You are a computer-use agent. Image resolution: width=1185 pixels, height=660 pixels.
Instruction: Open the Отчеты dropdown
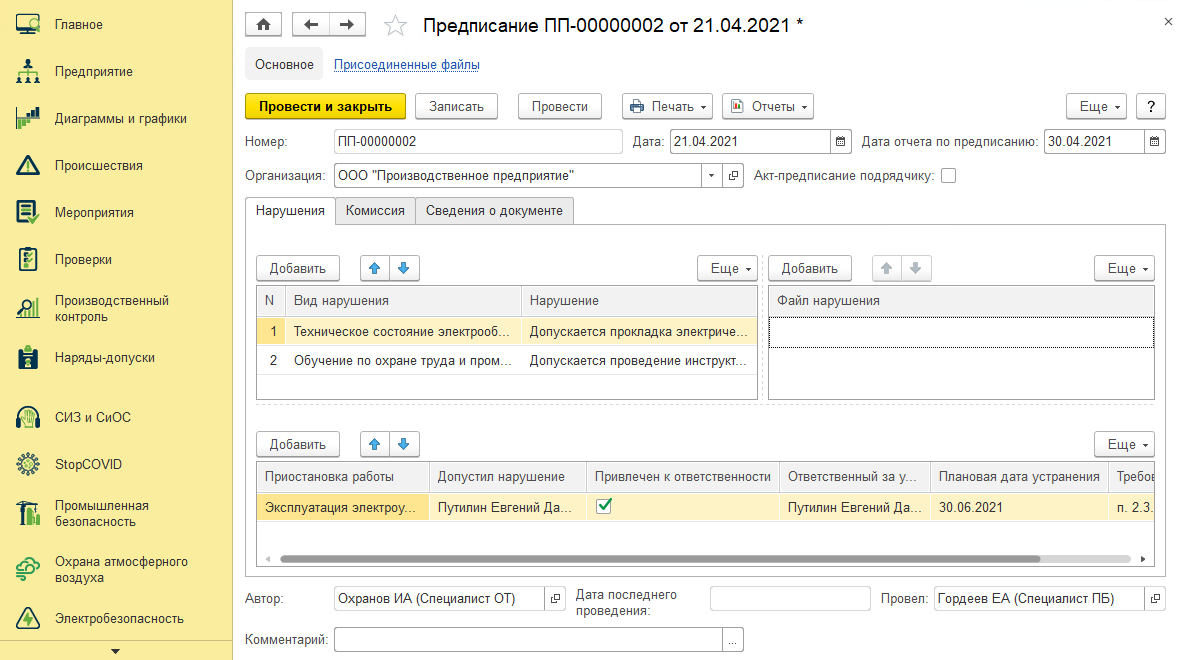tap(767, 107)
